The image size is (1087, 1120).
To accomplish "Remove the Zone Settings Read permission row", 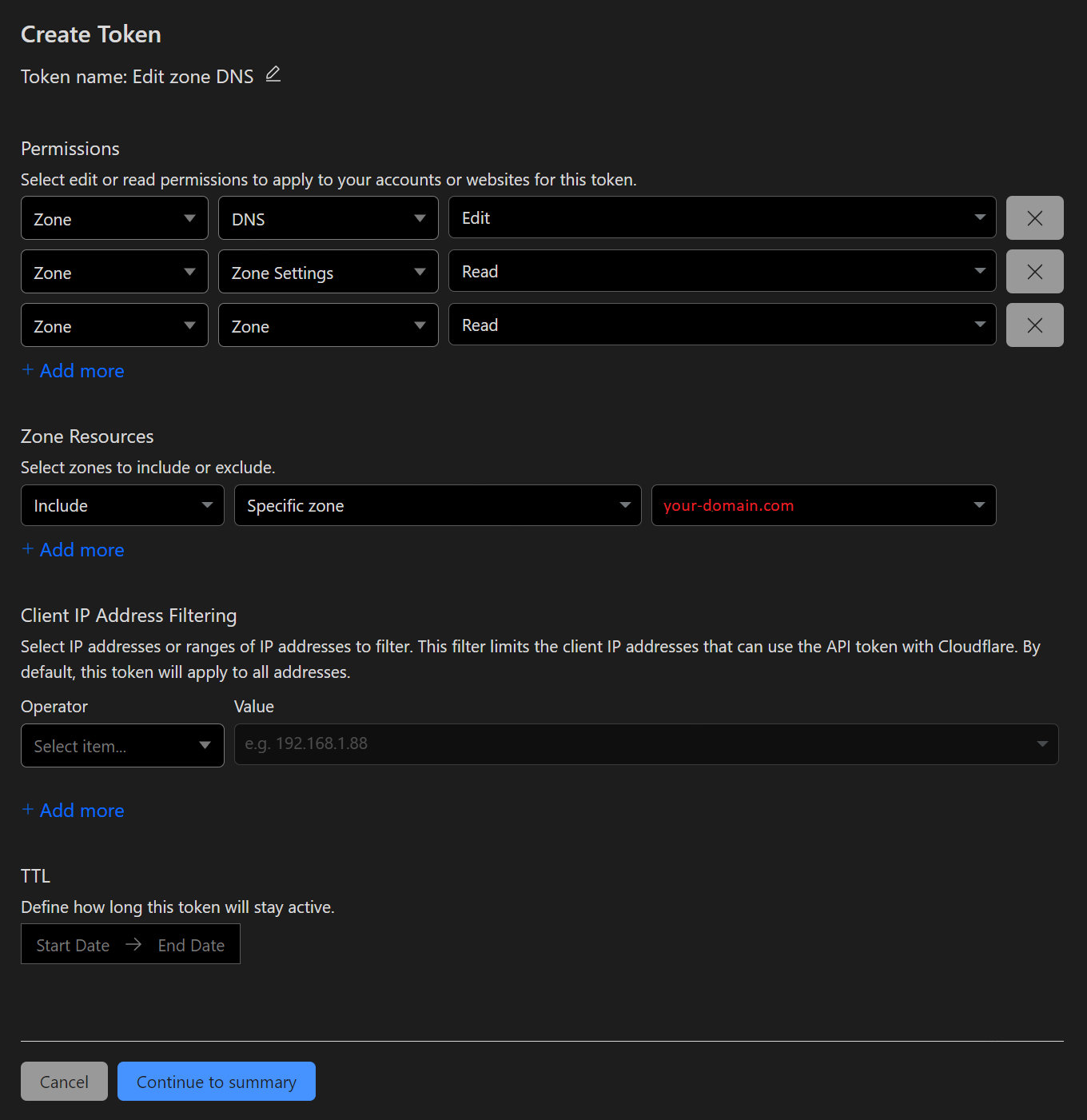I will click(x=1034, y=272).
